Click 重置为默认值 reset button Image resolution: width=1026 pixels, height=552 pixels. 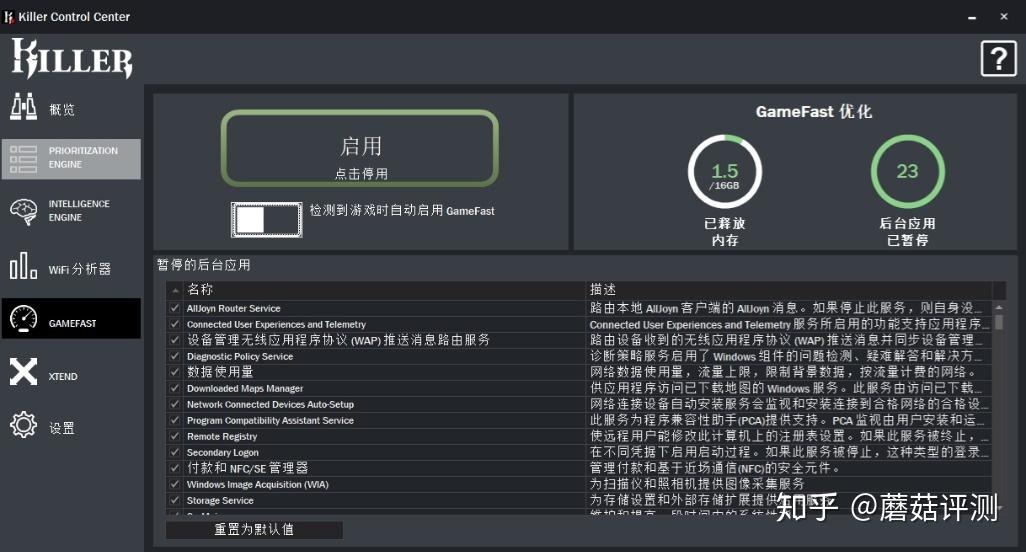254,529
